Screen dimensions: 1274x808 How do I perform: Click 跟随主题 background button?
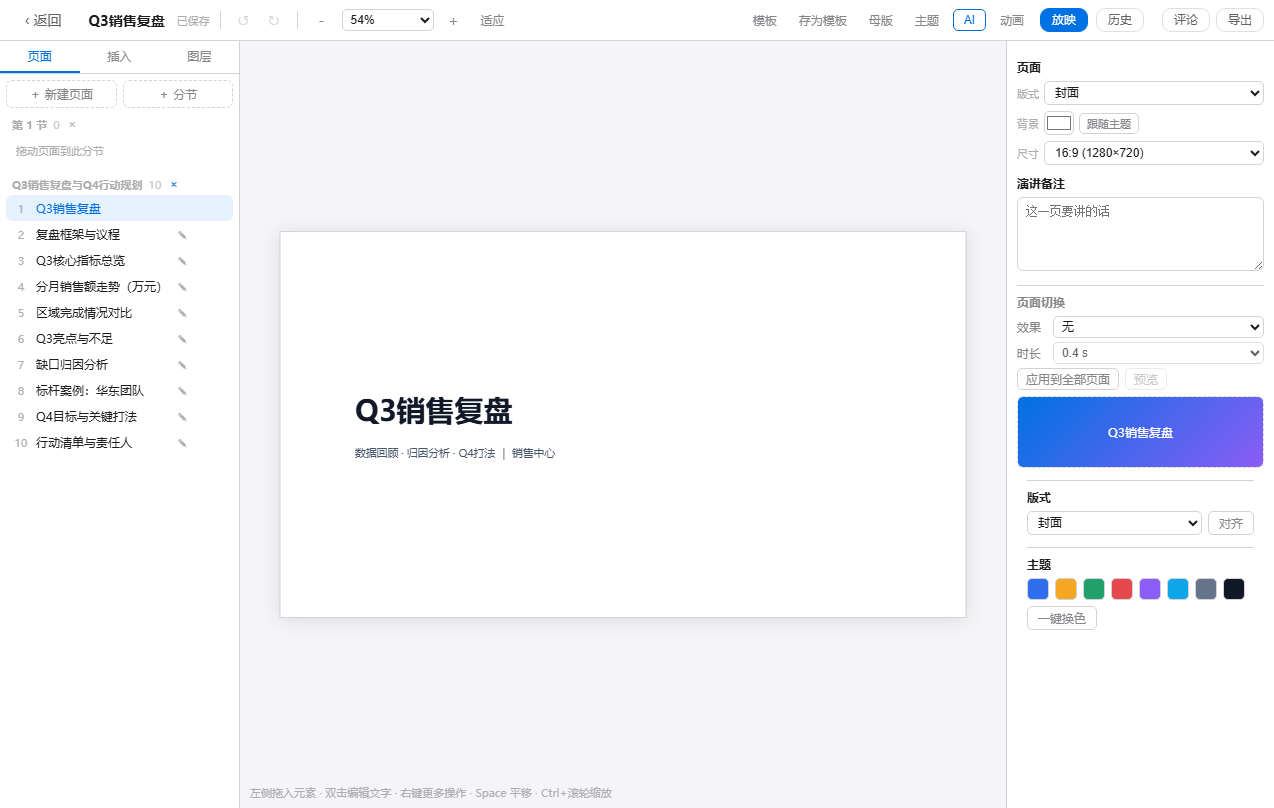(1109, 124)
